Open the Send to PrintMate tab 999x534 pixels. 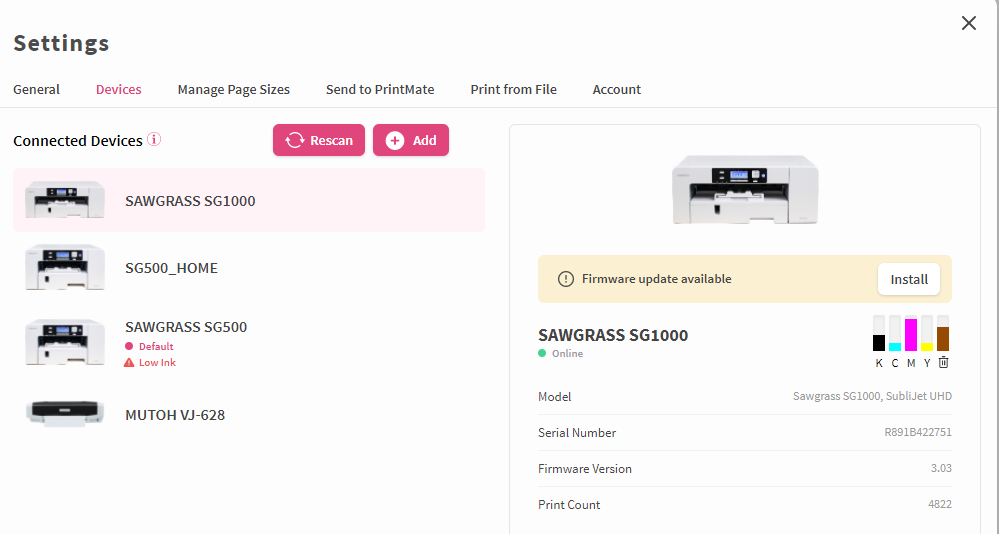[380, 89]
